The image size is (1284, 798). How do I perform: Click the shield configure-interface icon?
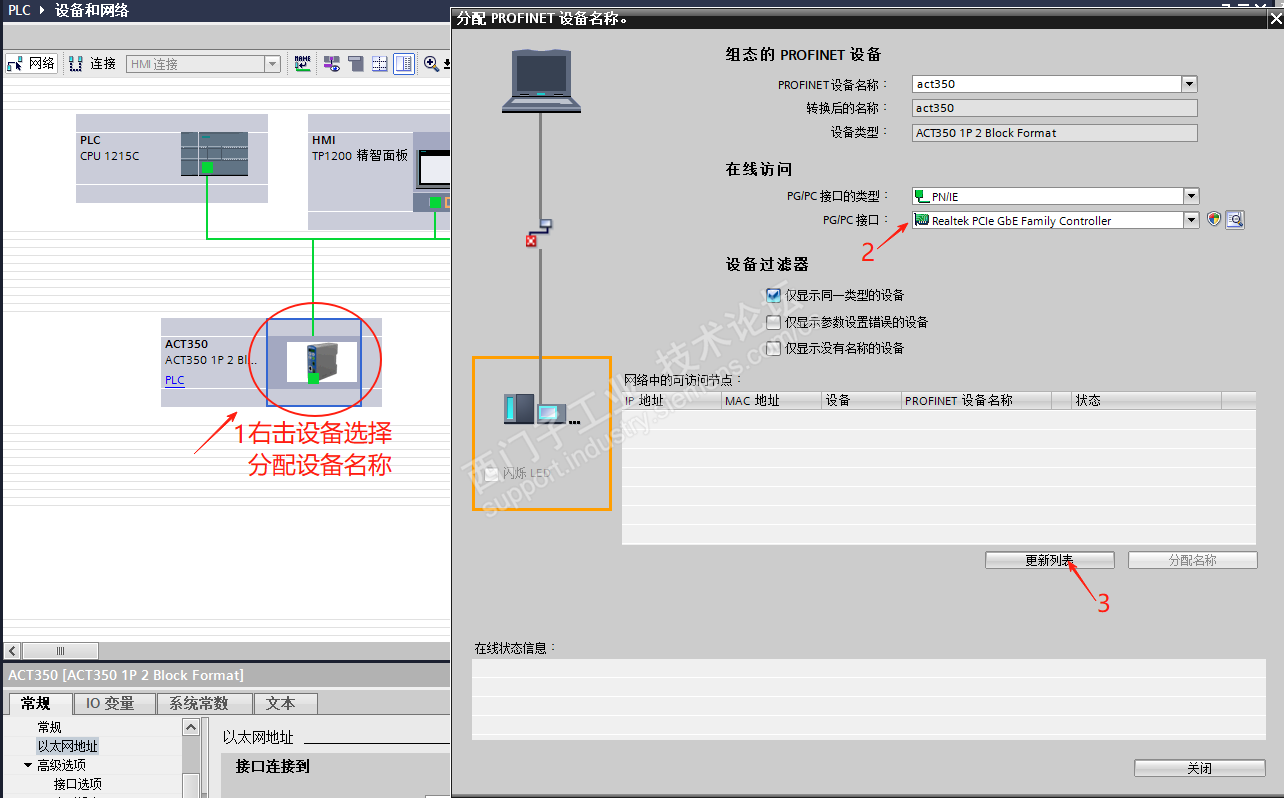(x=1214, y=220)
